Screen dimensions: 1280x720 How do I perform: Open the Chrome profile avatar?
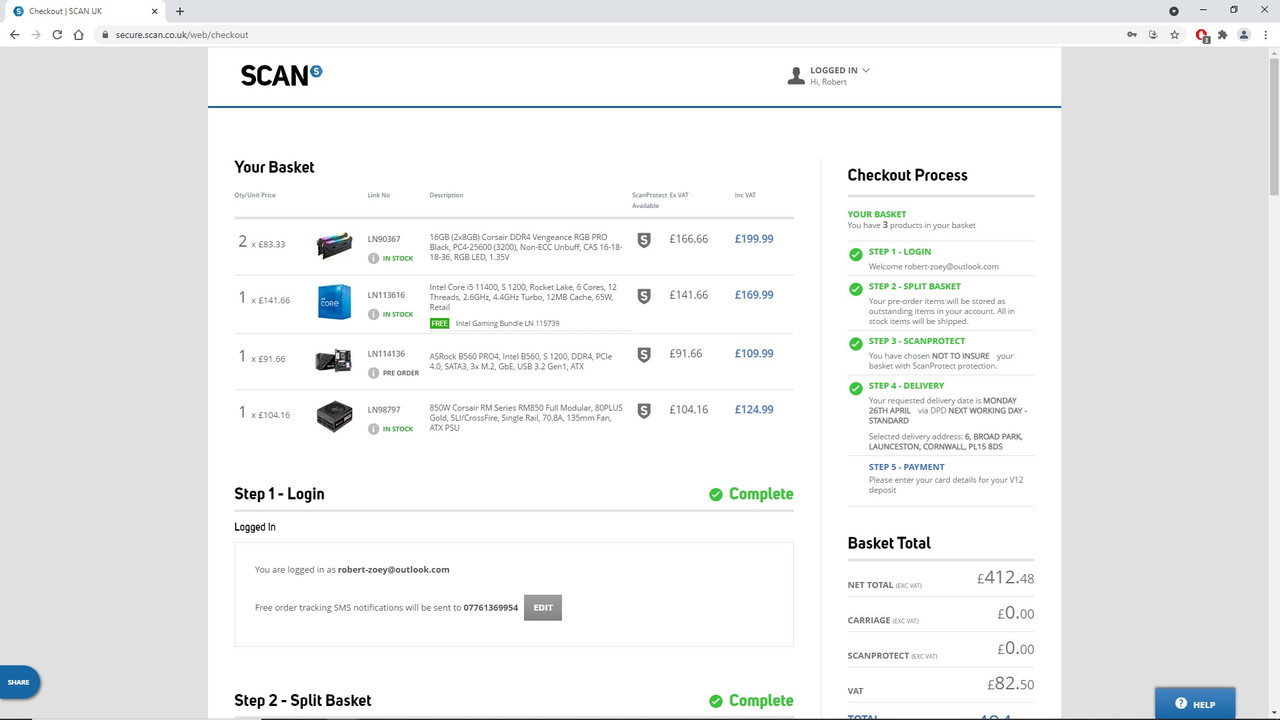pyautogui.click(x=1244, y=34)
